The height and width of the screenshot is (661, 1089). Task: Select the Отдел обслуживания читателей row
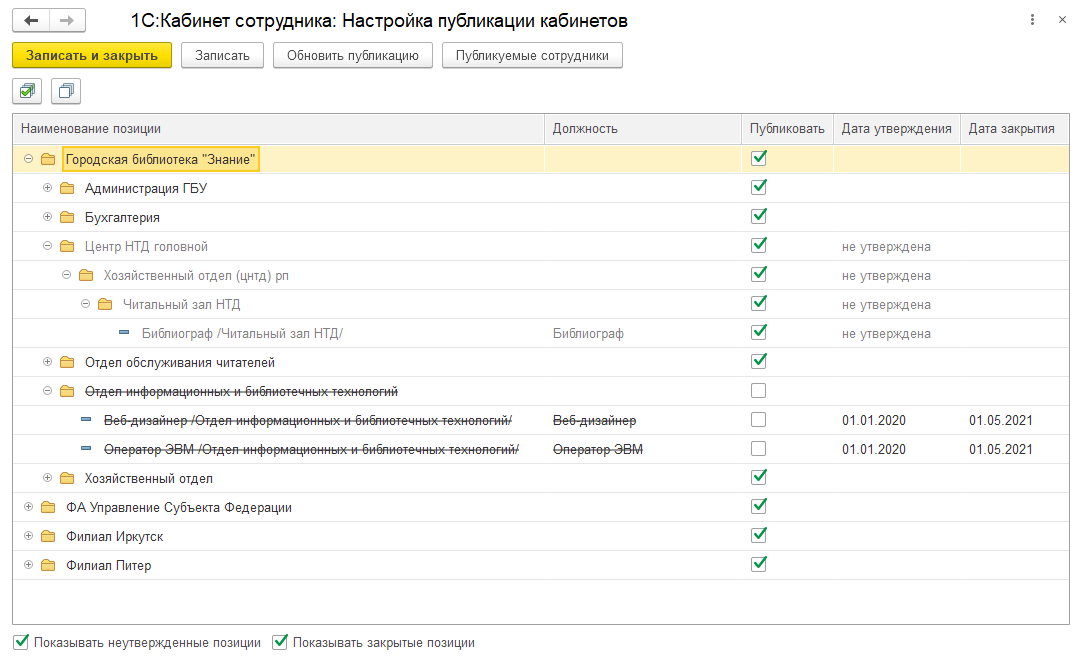(180, 363)
